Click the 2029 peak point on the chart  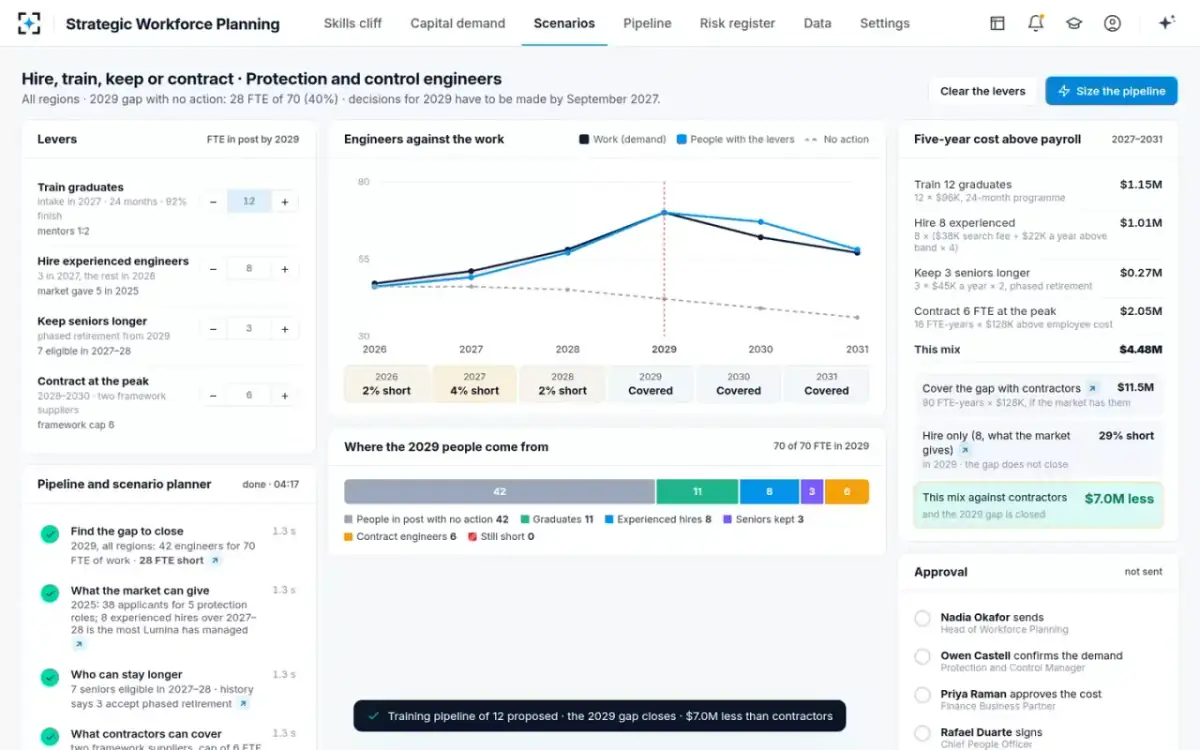click(664, 212)
